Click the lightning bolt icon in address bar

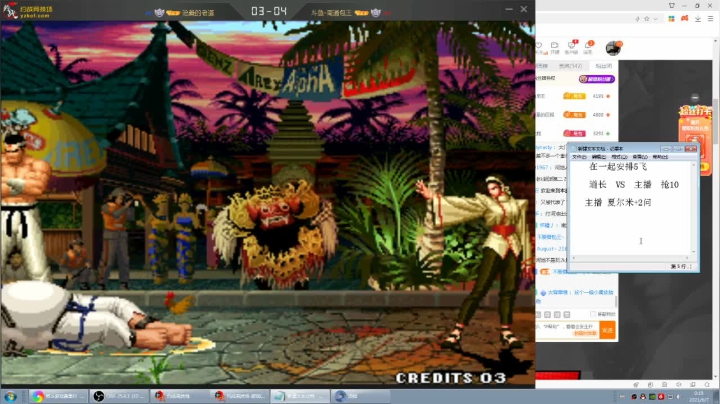coord(637,19)
